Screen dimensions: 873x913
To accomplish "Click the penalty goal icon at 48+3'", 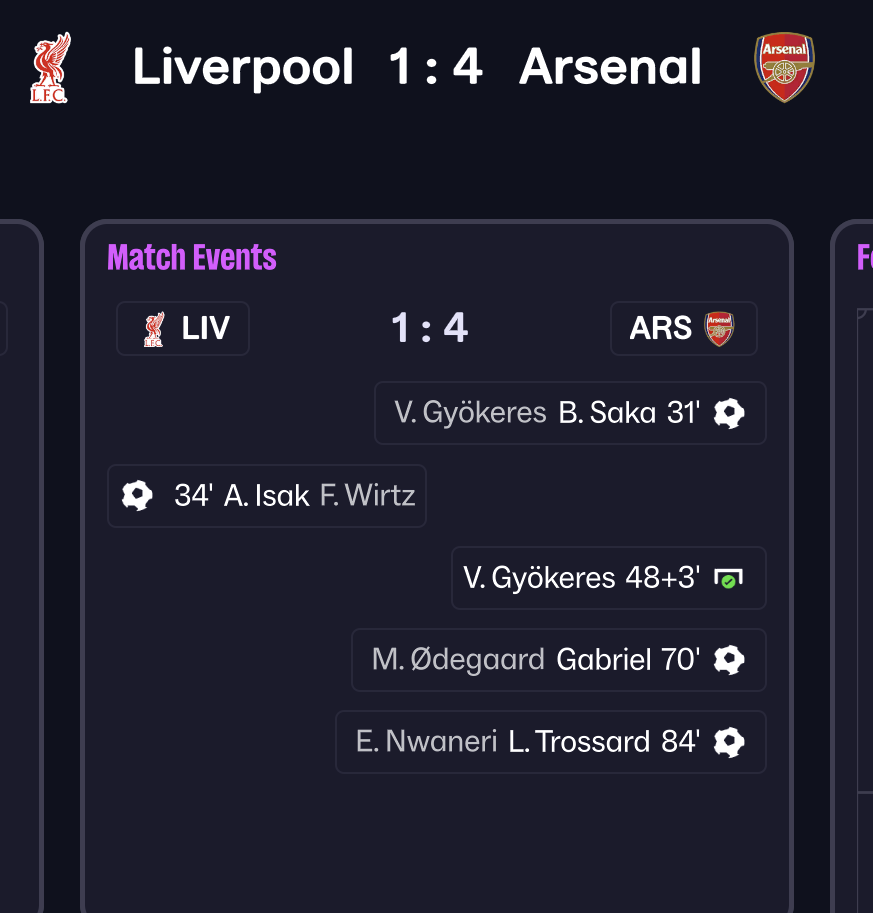I will (728, 578).
